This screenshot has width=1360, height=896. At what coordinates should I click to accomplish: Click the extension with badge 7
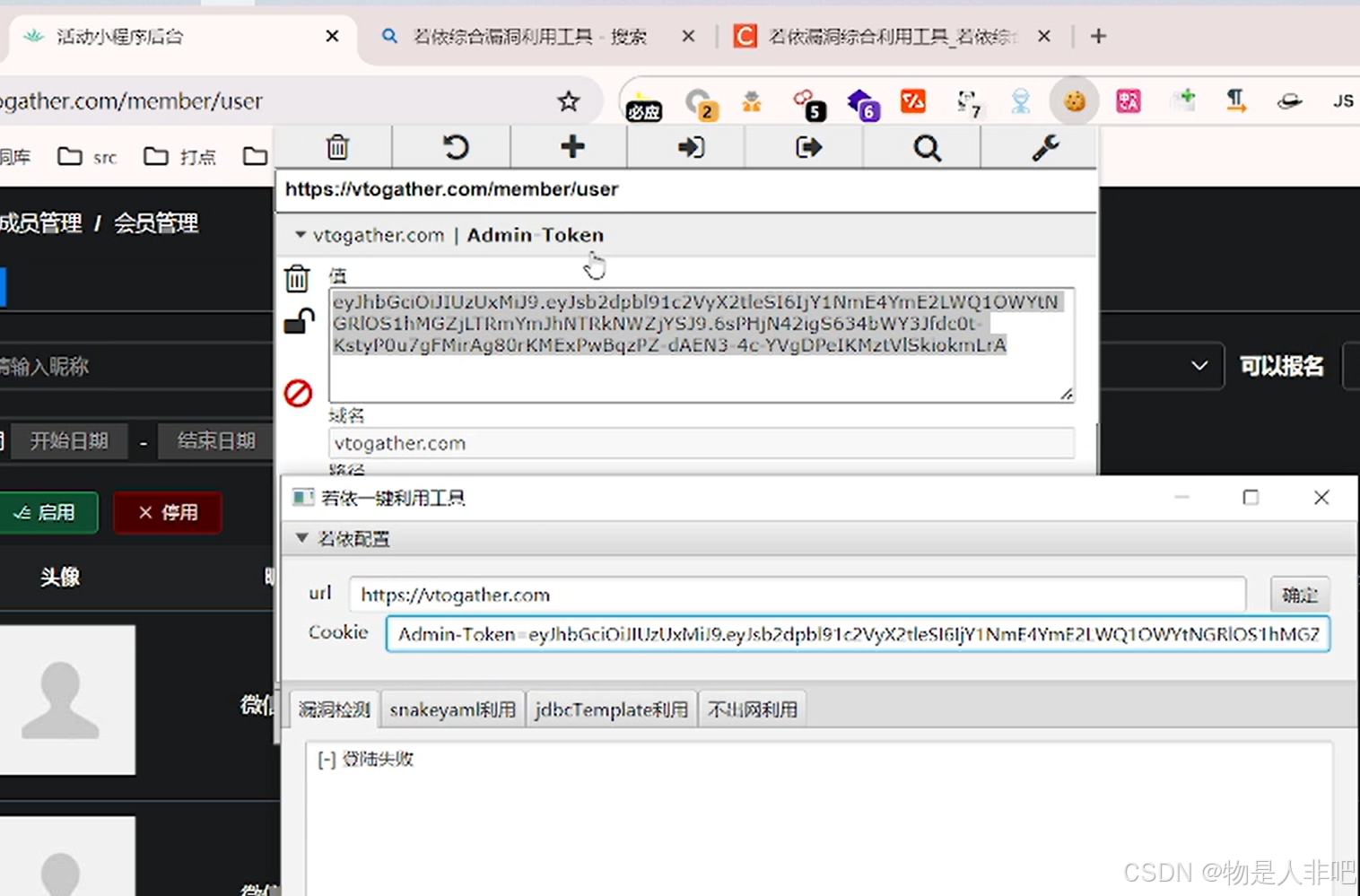click(x=969, y=104)
